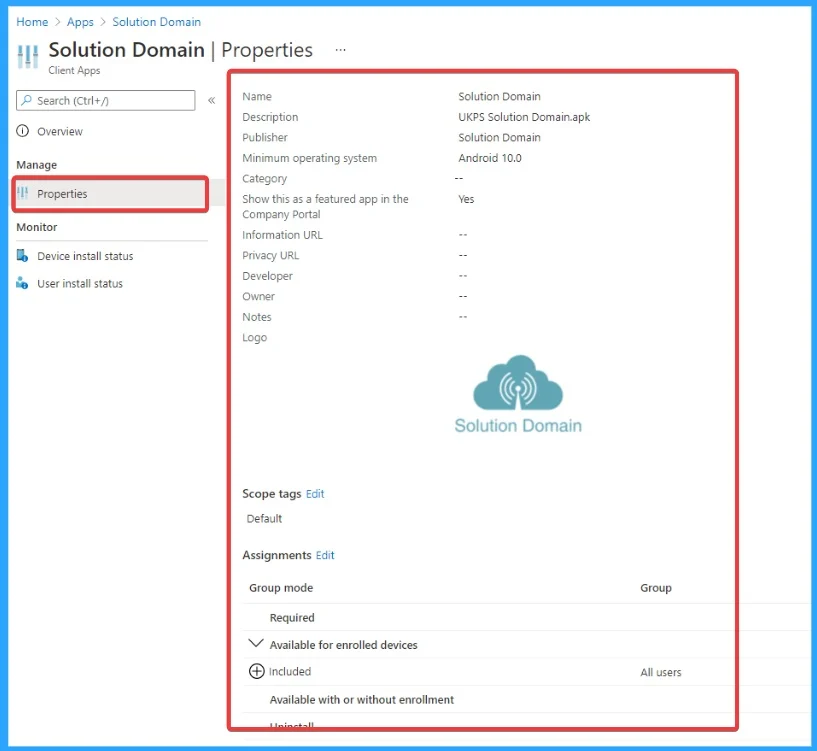
Task: Open the Overview menu item
Action: 59,131
